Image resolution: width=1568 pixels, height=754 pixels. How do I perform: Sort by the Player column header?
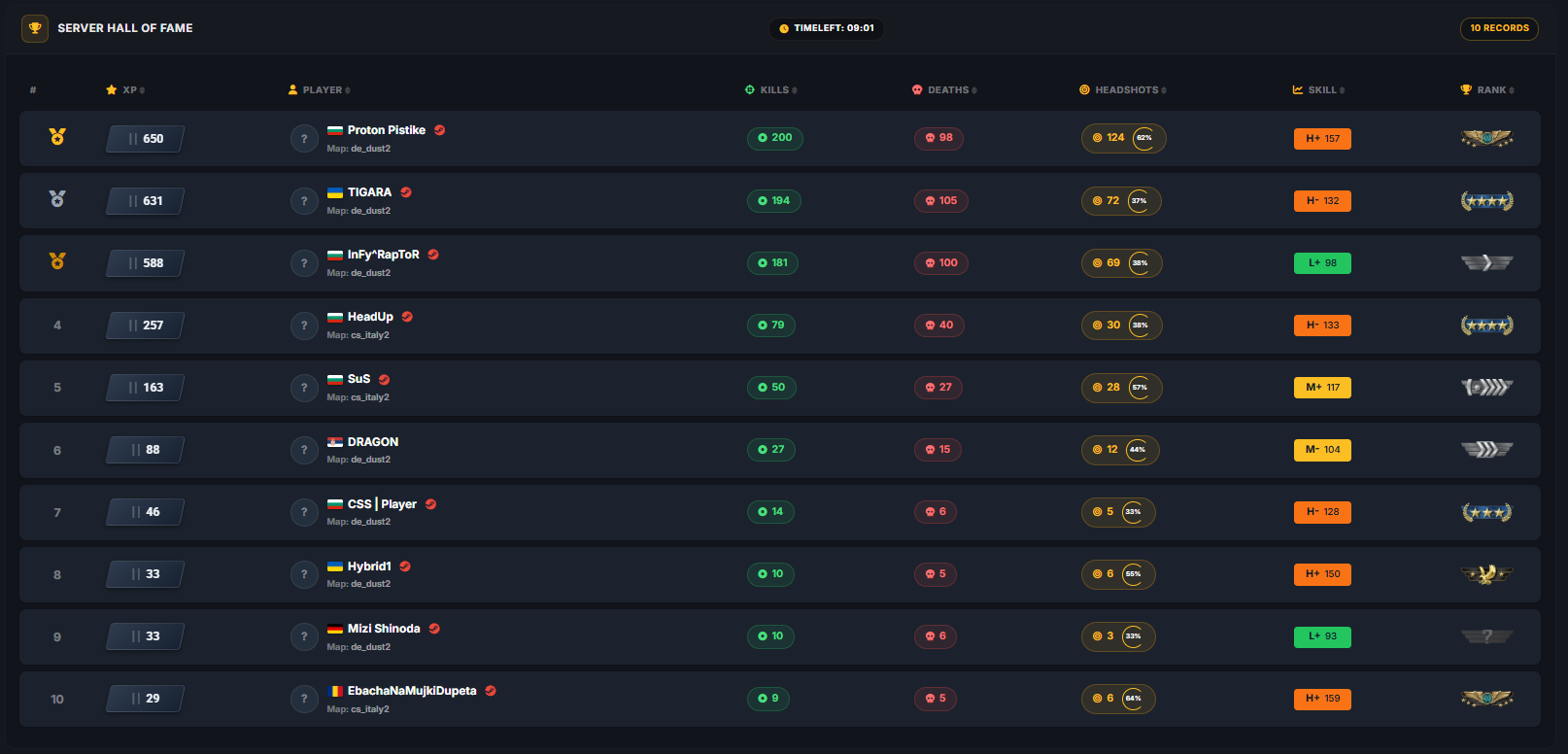(x=320, y=90)
